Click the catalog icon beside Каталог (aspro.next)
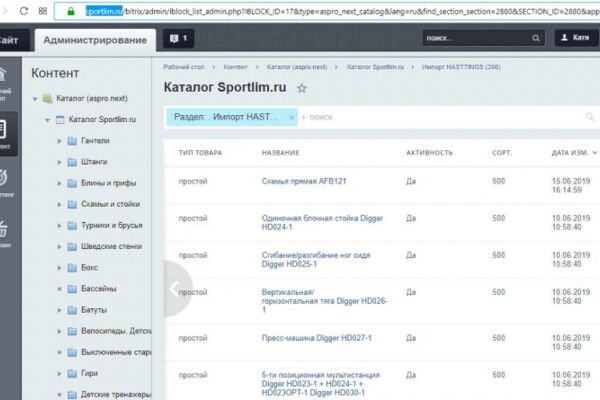This screenshot has width=600, height=400. (x=47, y=98)
